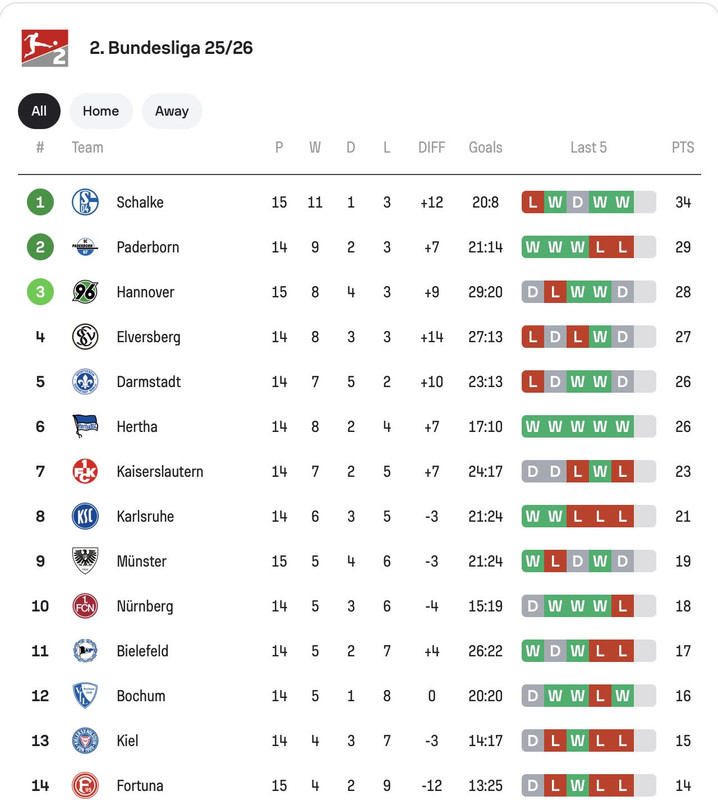The height and width of the screenshot is (800, 718).
Task: Open the Elversberg club crest
Action: [x=85, y=337]
